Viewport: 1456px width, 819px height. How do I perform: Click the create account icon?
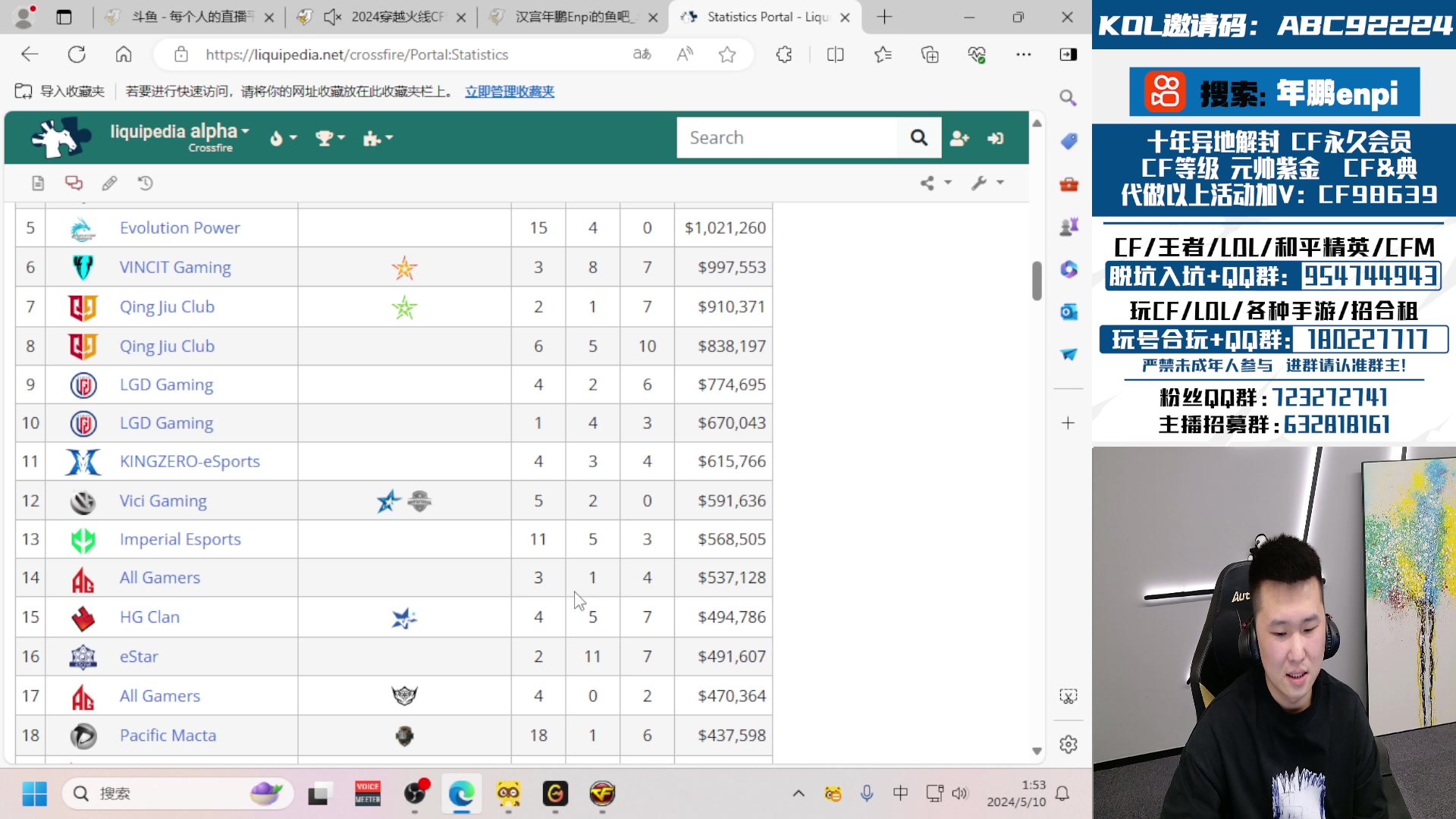[959, 138]
